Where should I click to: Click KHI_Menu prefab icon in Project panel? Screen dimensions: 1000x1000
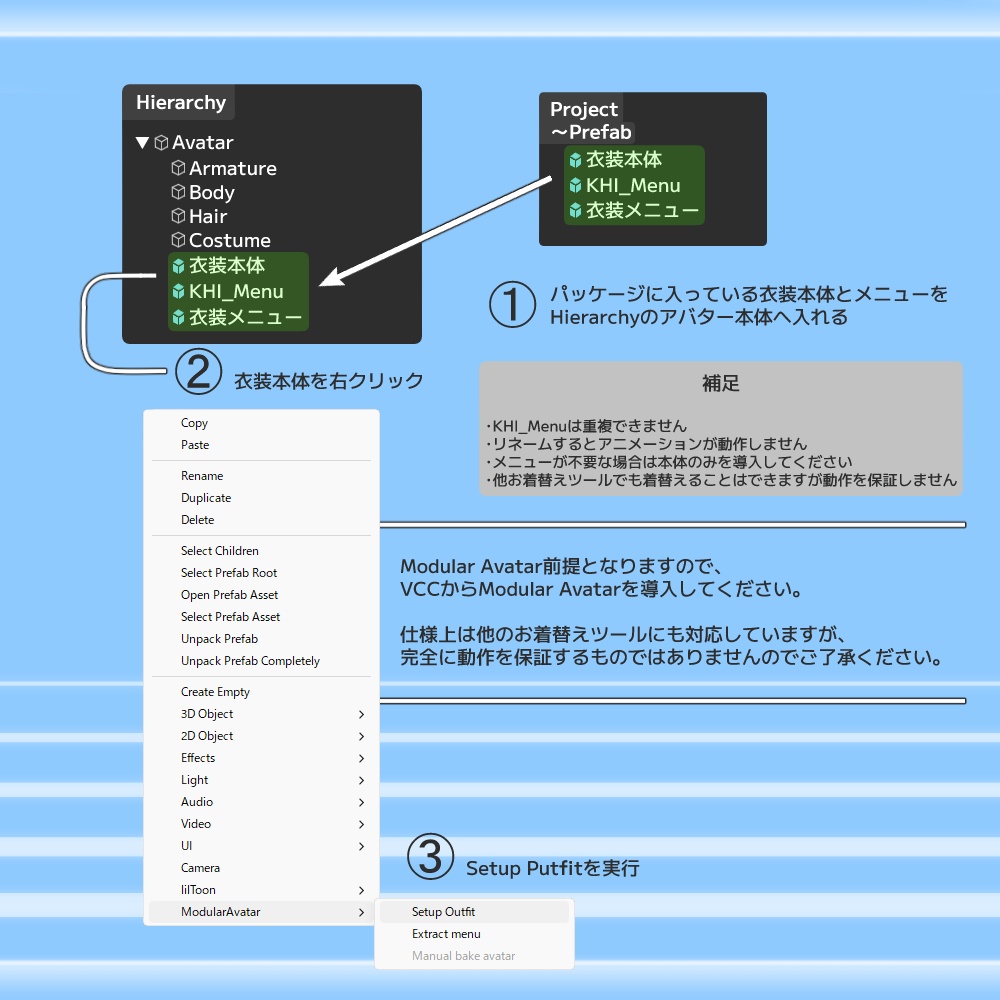[x=575, y=185]
